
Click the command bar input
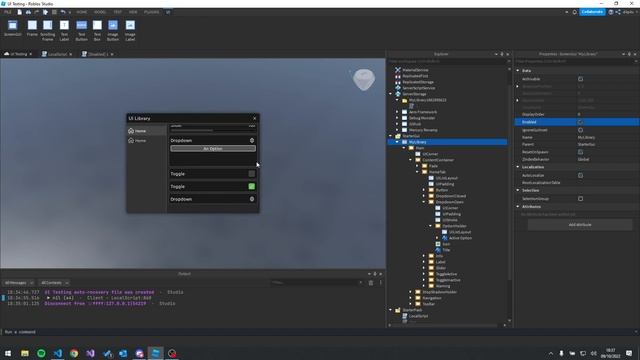pyautogui.click(x=318, y=332)
